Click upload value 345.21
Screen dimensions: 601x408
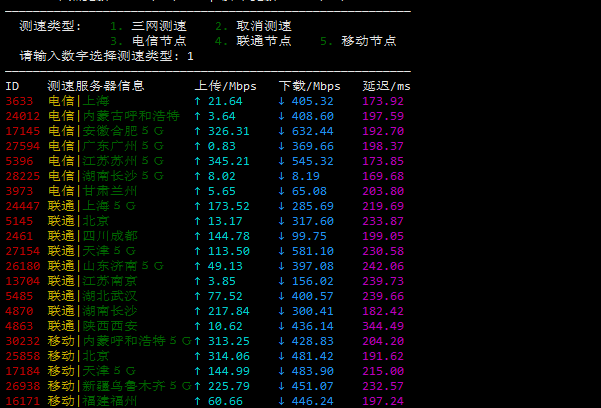pos(229,161)
